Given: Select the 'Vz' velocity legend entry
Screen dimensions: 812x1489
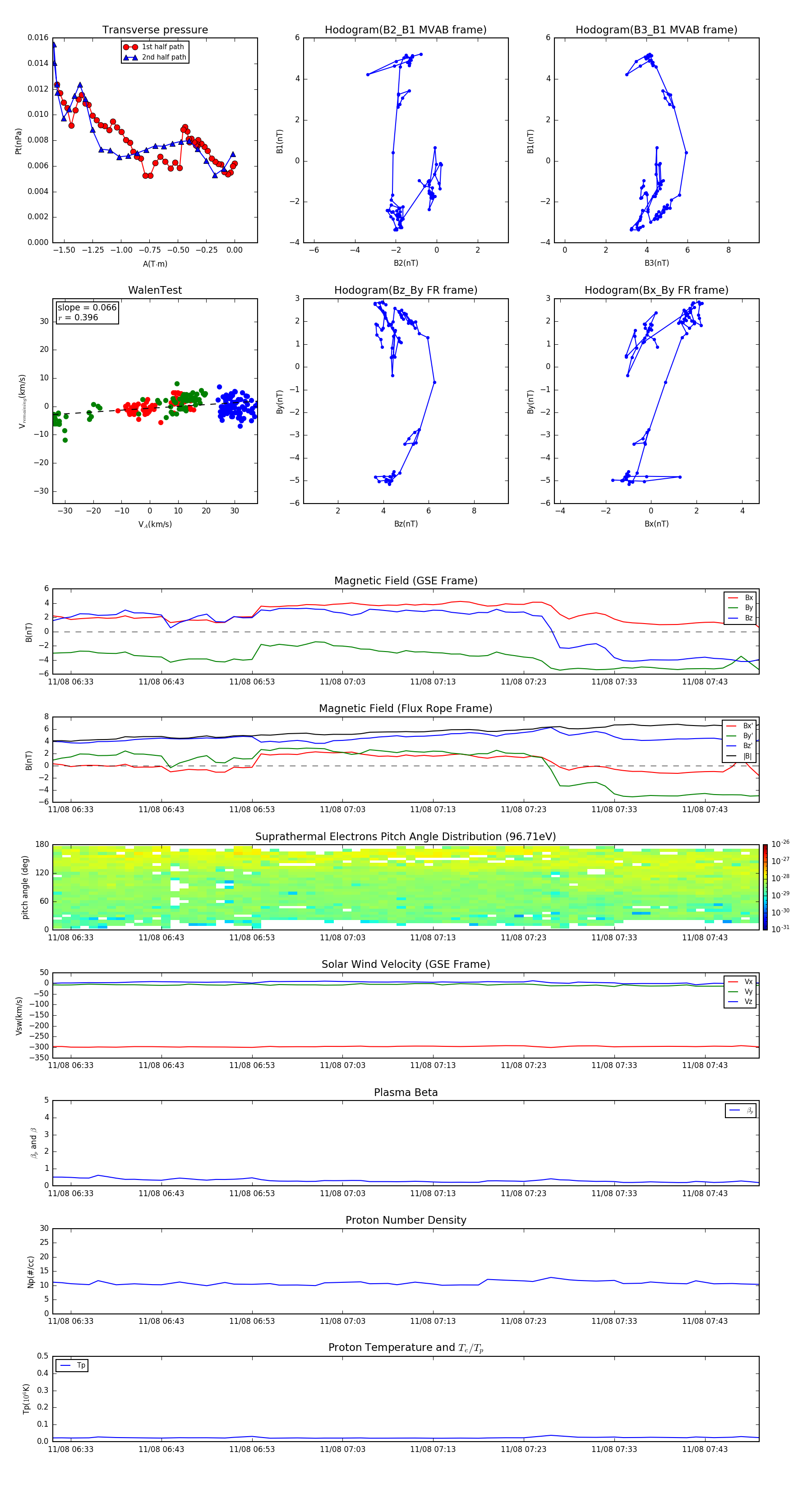Looking at the screenshot, I should [740, 1002].
